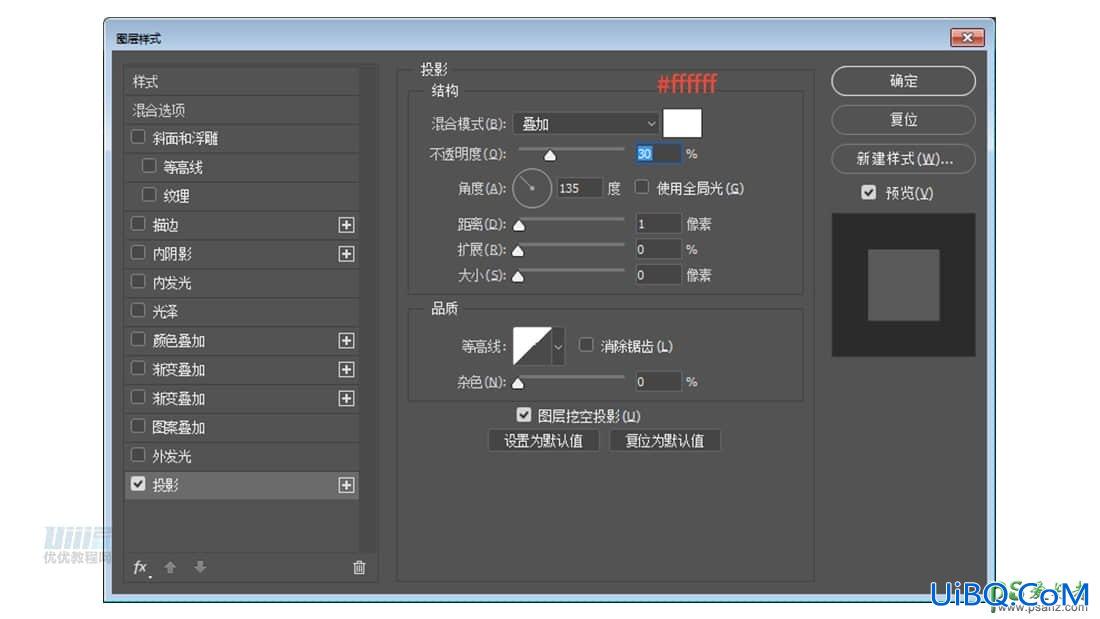Tick the 等高线 sub-option checkbox
The width and height of the screenshot is (1100, 619).
click(149, 166)
